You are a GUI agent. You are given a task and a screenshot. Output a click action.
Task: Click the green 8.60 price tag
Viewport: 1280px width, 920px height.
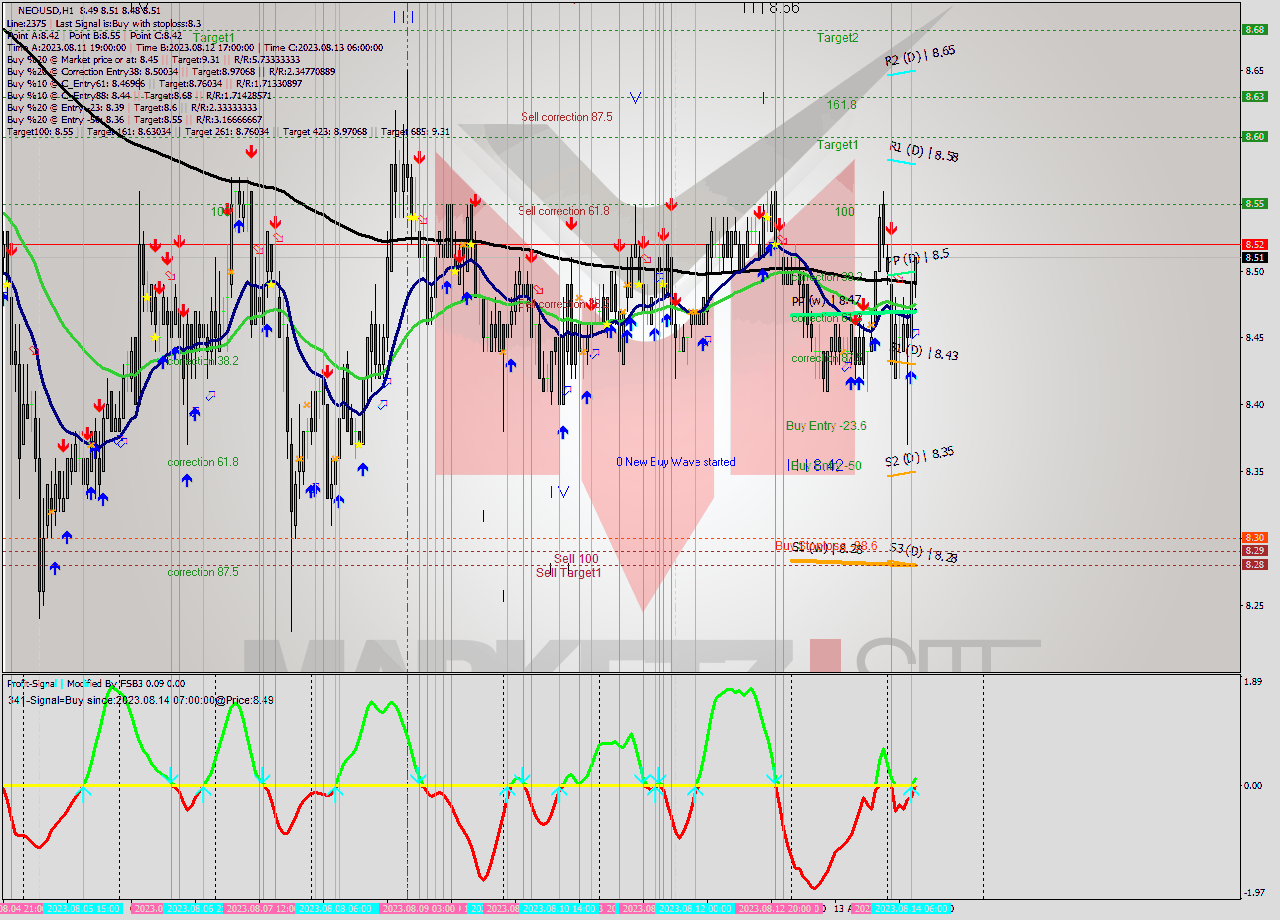pyautogui.click(x=1254, y=136)
